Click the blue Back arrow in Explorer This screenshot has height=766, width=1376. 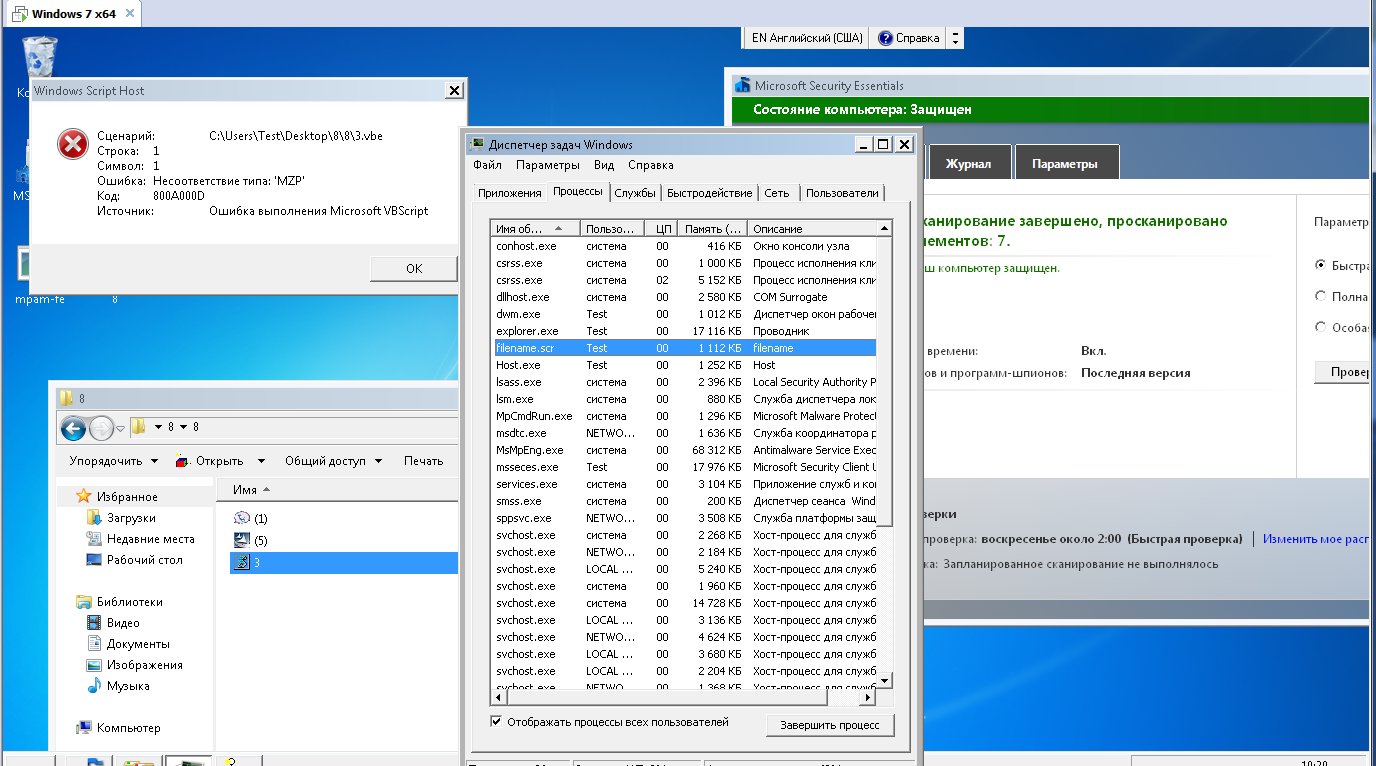pyautogui.click(x=73, y=428)
